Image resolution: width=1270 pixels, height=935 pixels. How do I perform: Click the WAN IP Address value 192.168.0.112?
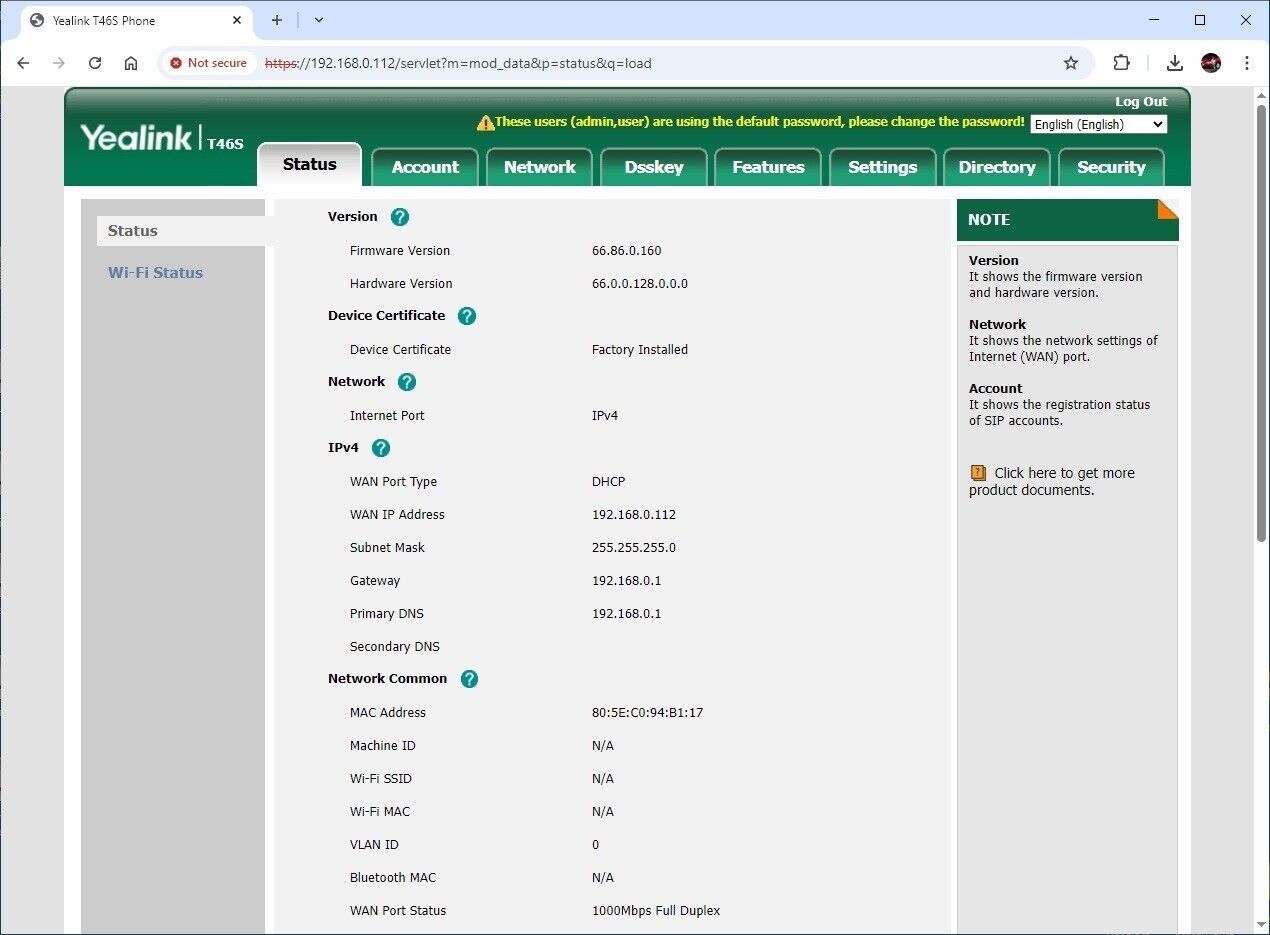634,515
